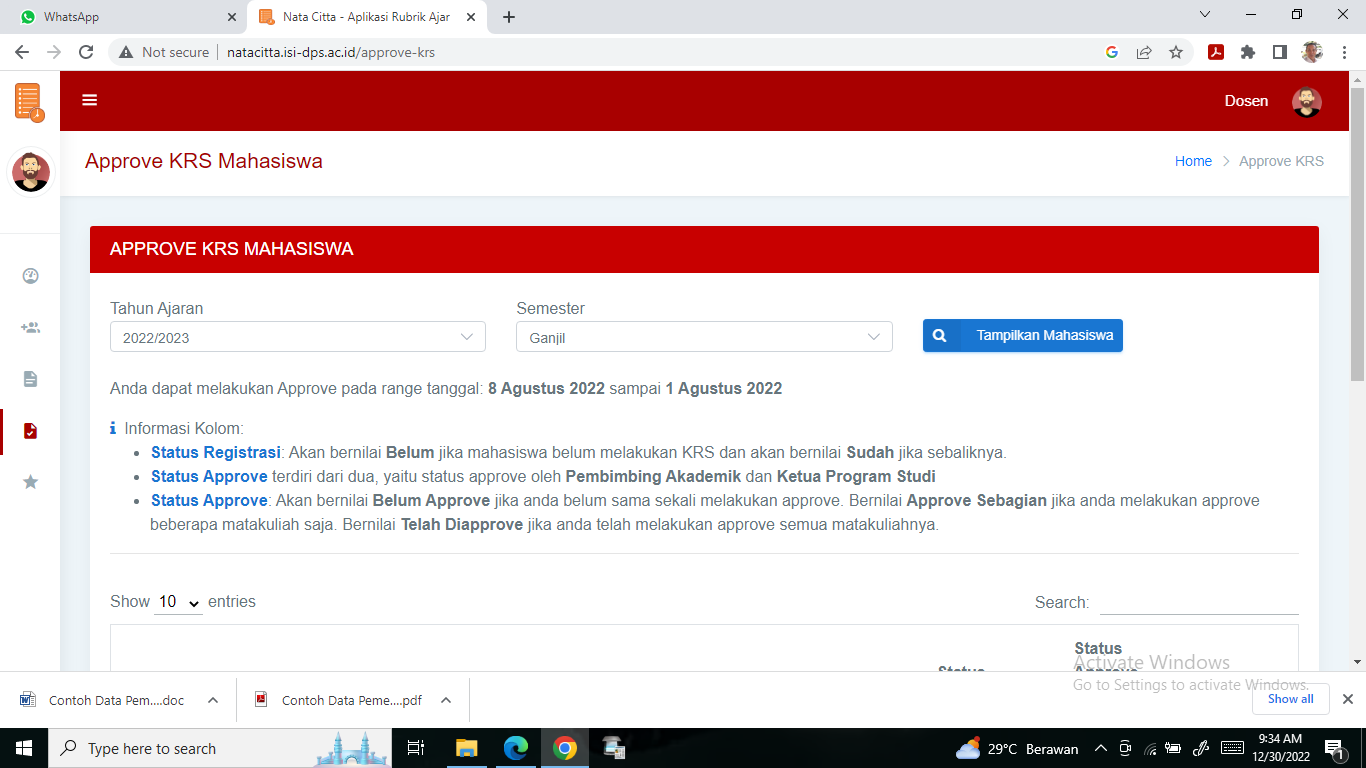Viewport: 1366px width, 768px height.
Task: Go to Home breadcrumb link
Action: [x=1193, y=161]
